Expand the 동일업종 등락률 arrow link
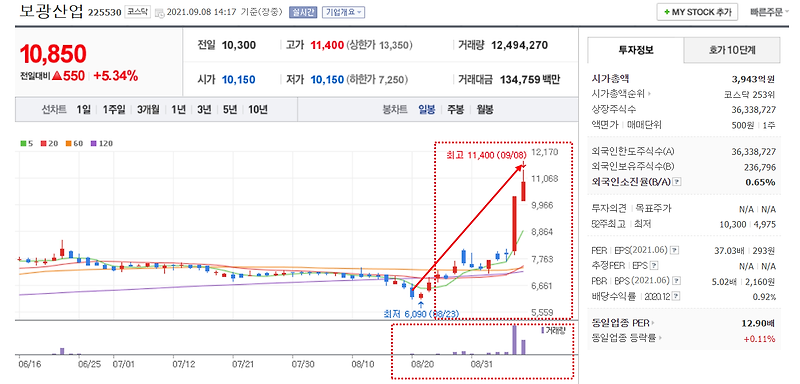This screenshot has width=800, height=384. tap(660, 338)
